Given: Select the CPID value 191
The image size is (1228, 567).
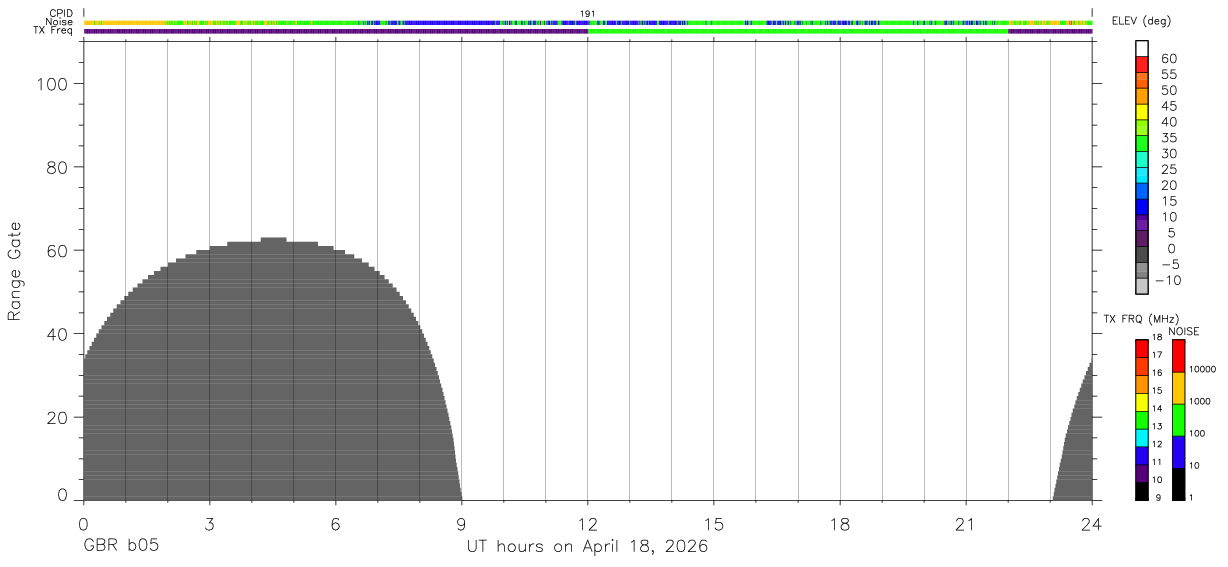Looking at the screenshot, I should (x=587, y=13).
